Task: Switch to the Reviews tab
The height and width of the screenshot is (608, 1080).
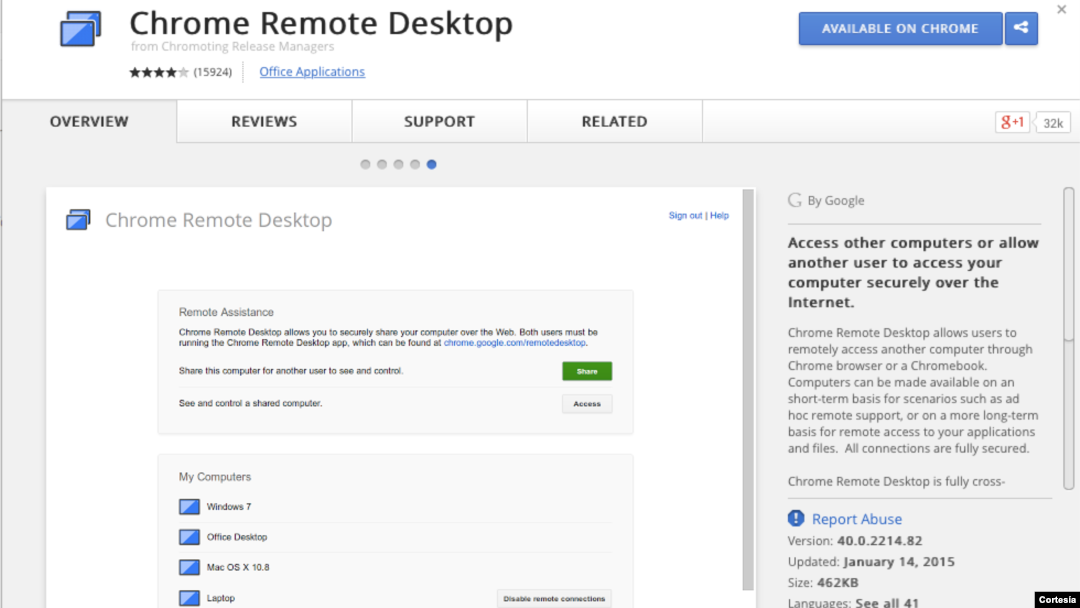Action: coord(264,121)
